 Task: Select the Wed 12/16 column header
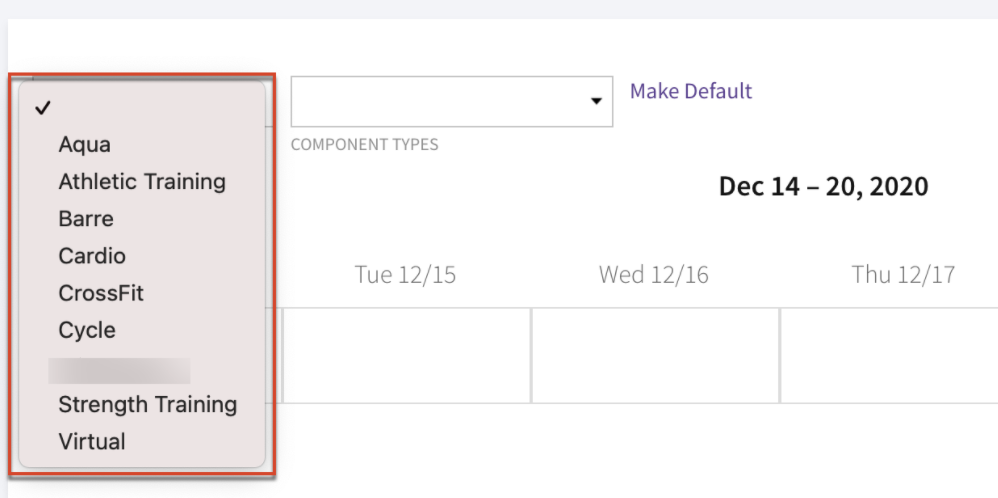654,275
